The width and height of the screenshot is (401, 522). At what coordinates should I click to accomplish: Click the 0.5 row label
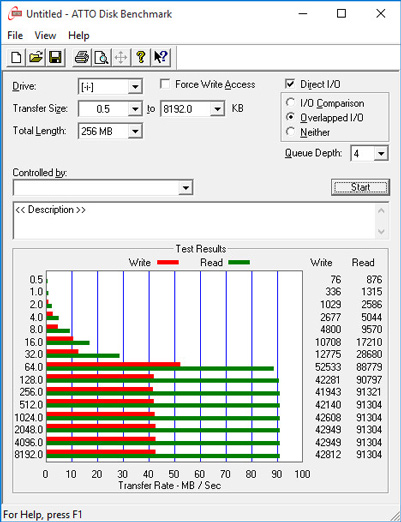click(x=36, y=279)
